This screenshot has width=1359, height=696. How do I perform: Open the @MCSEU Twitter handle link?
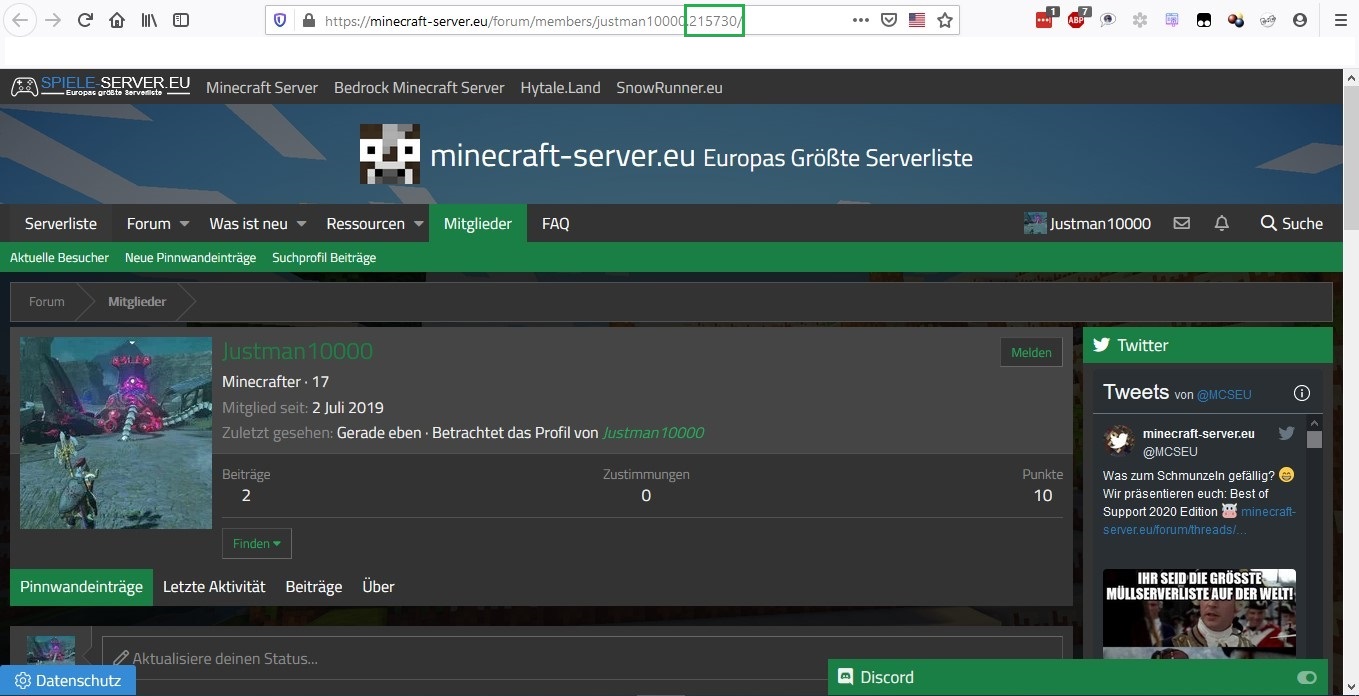(x=1224, y=394)
